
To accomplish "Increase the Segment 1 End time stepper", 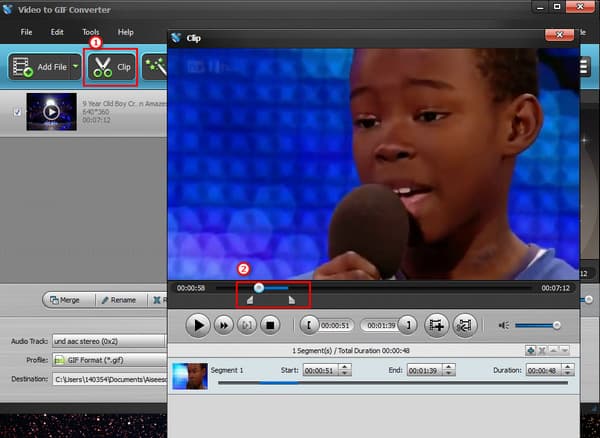I will 449,367.
